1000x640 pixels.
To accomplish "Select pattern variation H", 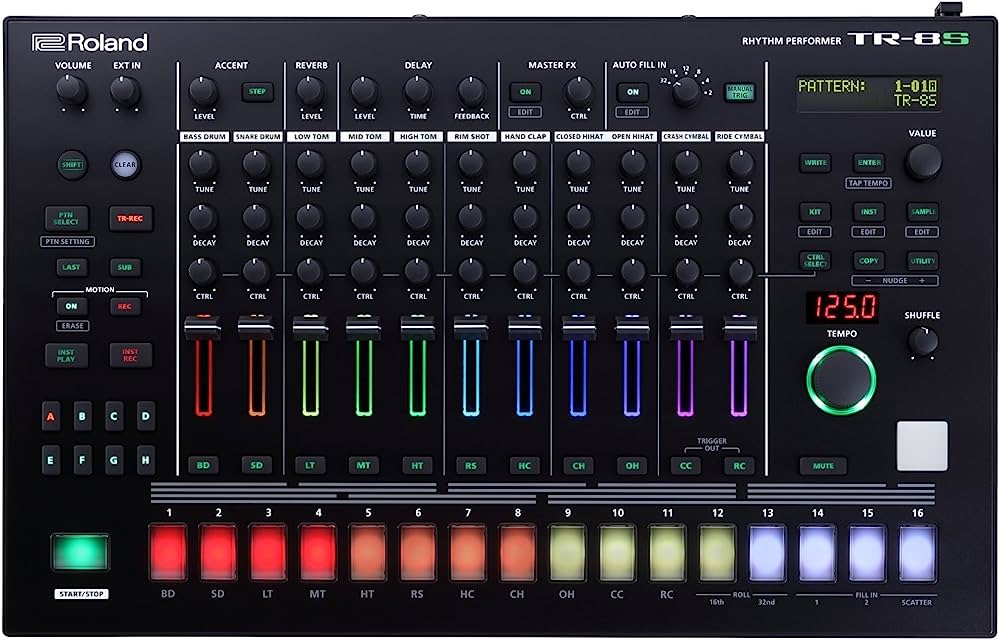I will point(146,459).
